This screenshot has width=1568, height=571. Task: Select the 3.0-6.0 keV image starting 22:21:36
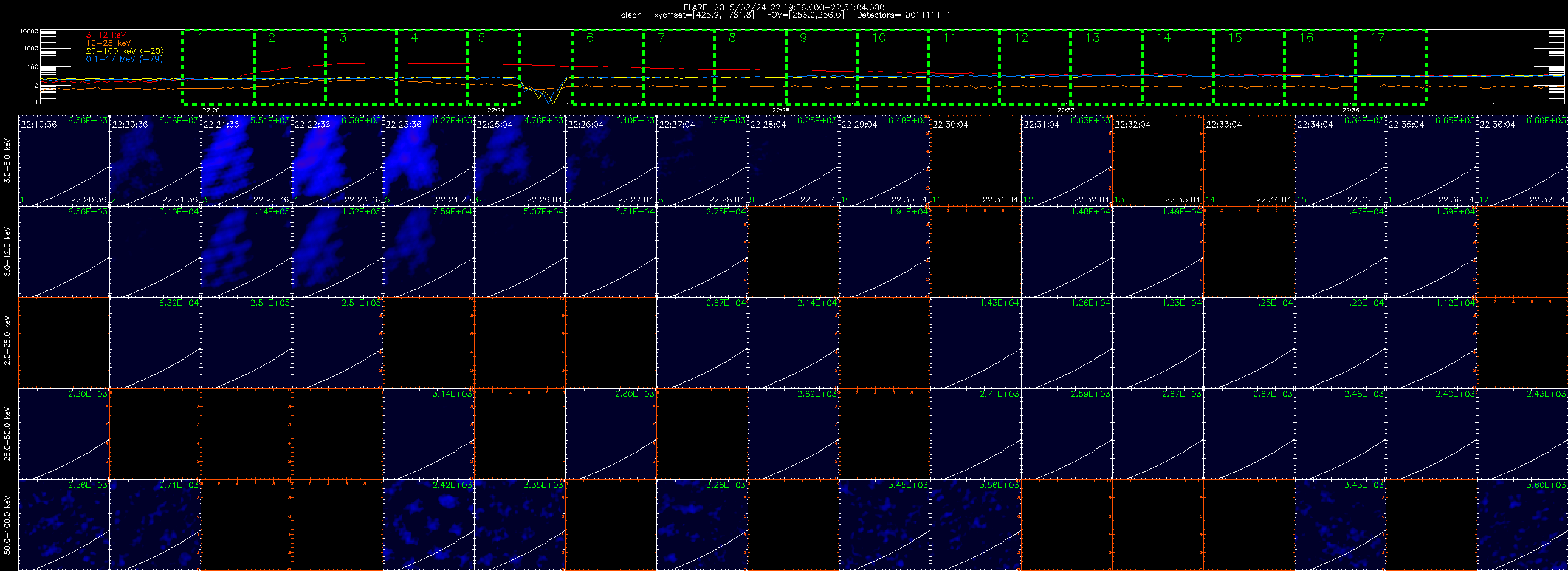pyautogui.click(x=247, y=160)
